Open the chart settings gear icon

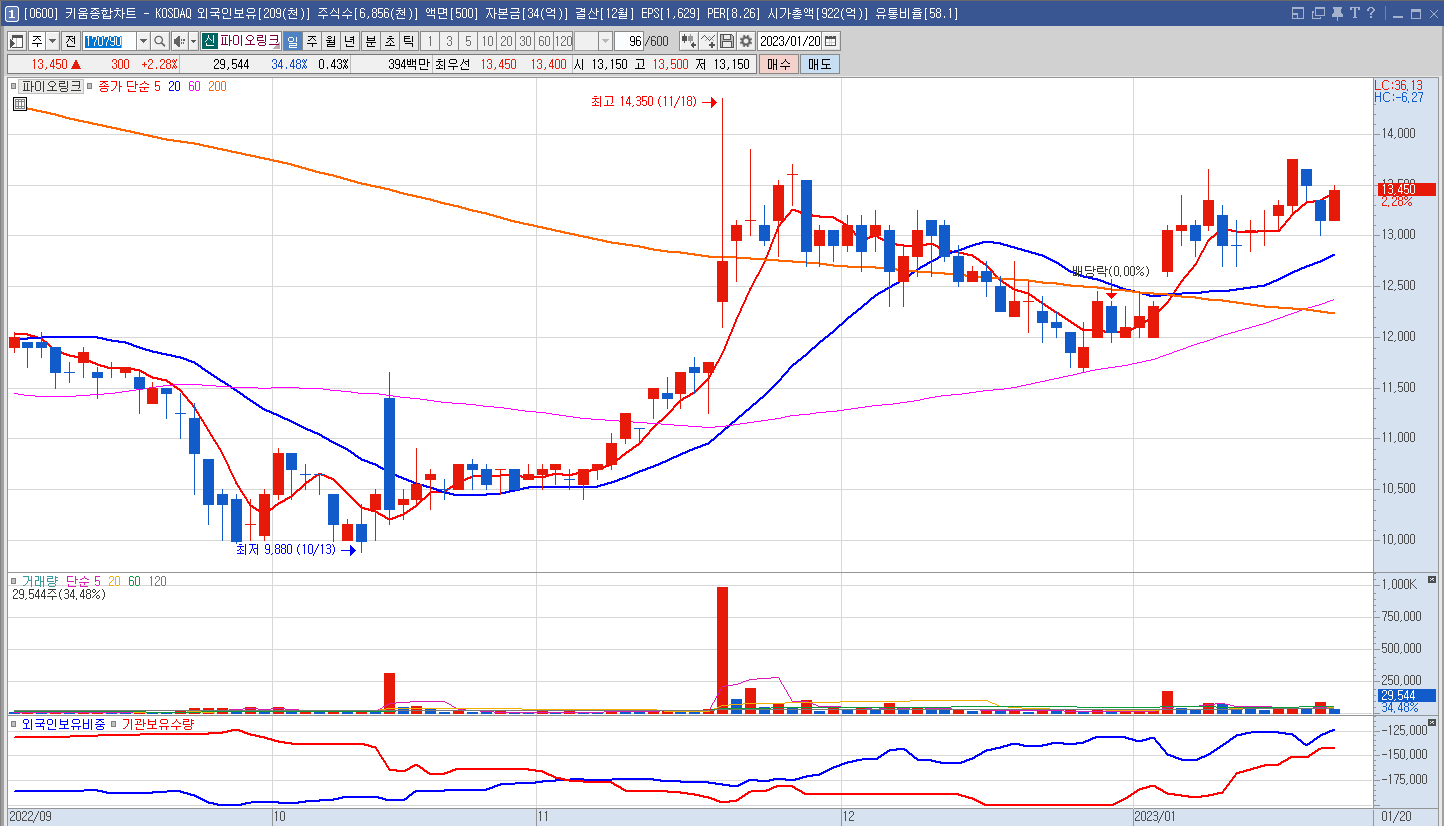click(x=746, y=41)
